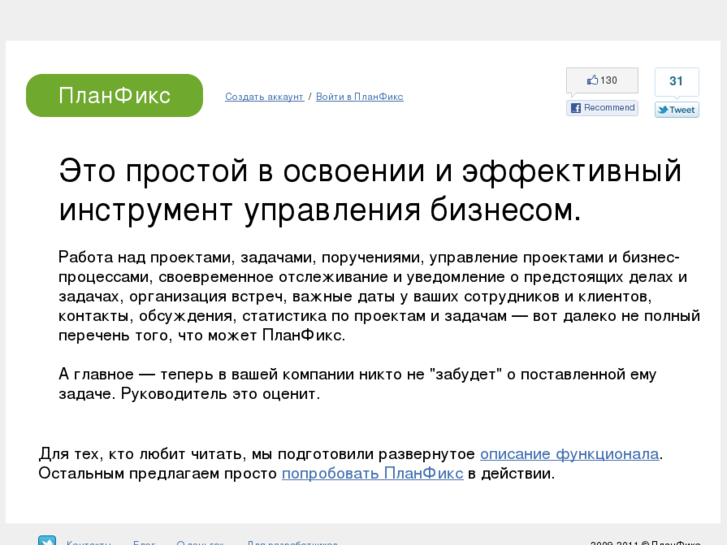Follow the попробовать ПланФикс link

(x=373, y=473)
